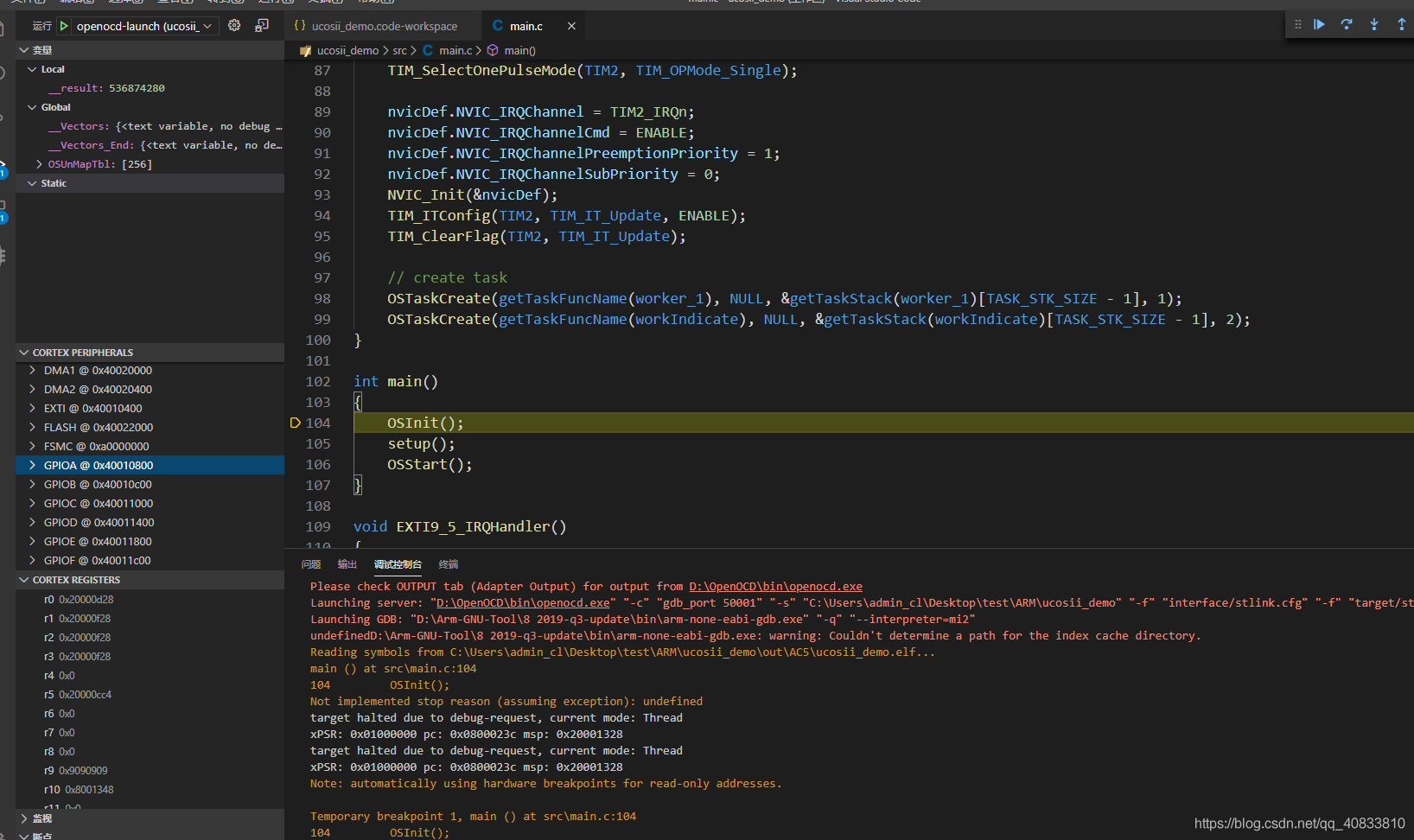The image size is (1414, 840).
Task: Open the 终端 panel tab
Action: tap(449, 564)
